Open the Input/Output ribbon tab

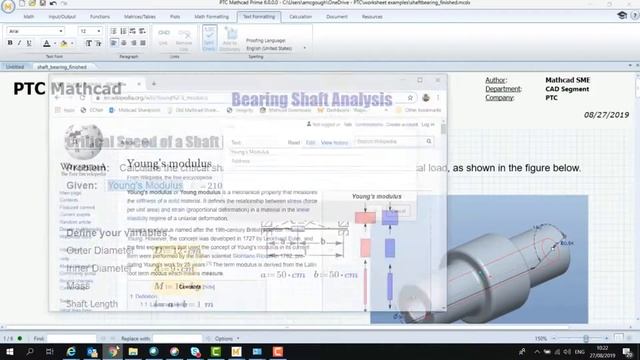click(62, 17)
